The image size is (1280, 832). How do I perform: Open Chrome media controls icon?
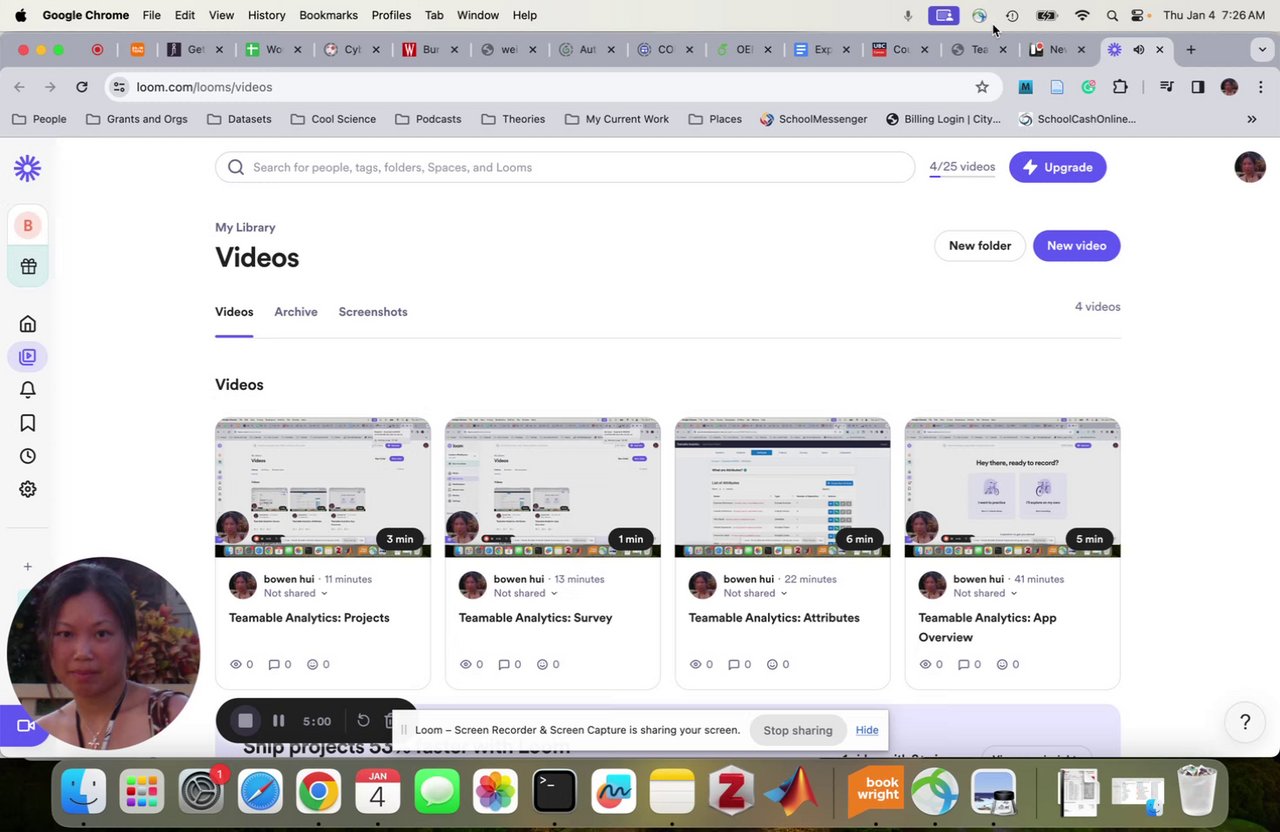click(1166, 87)
